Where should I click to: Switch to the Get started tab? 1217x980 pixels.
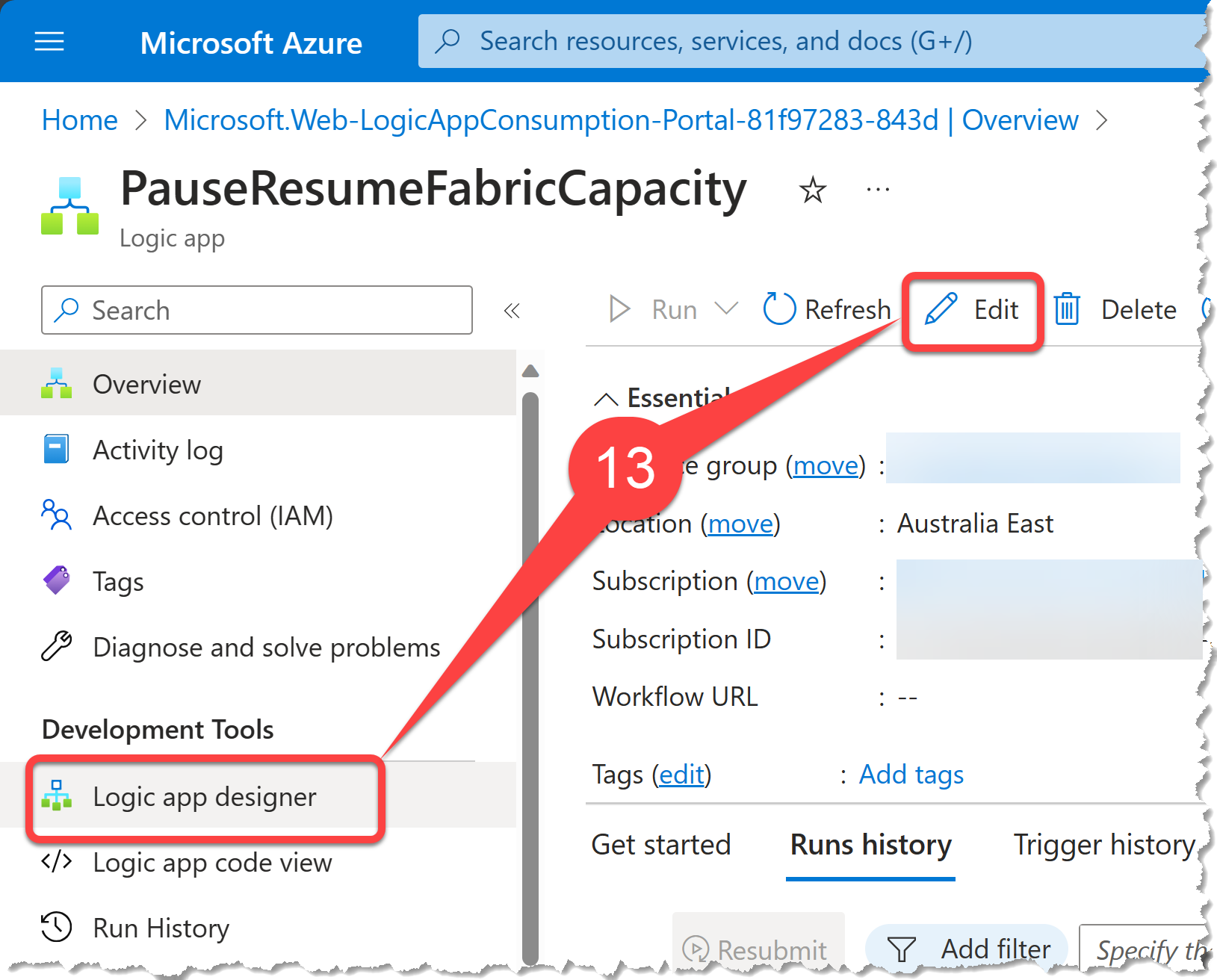coord(661,845)
